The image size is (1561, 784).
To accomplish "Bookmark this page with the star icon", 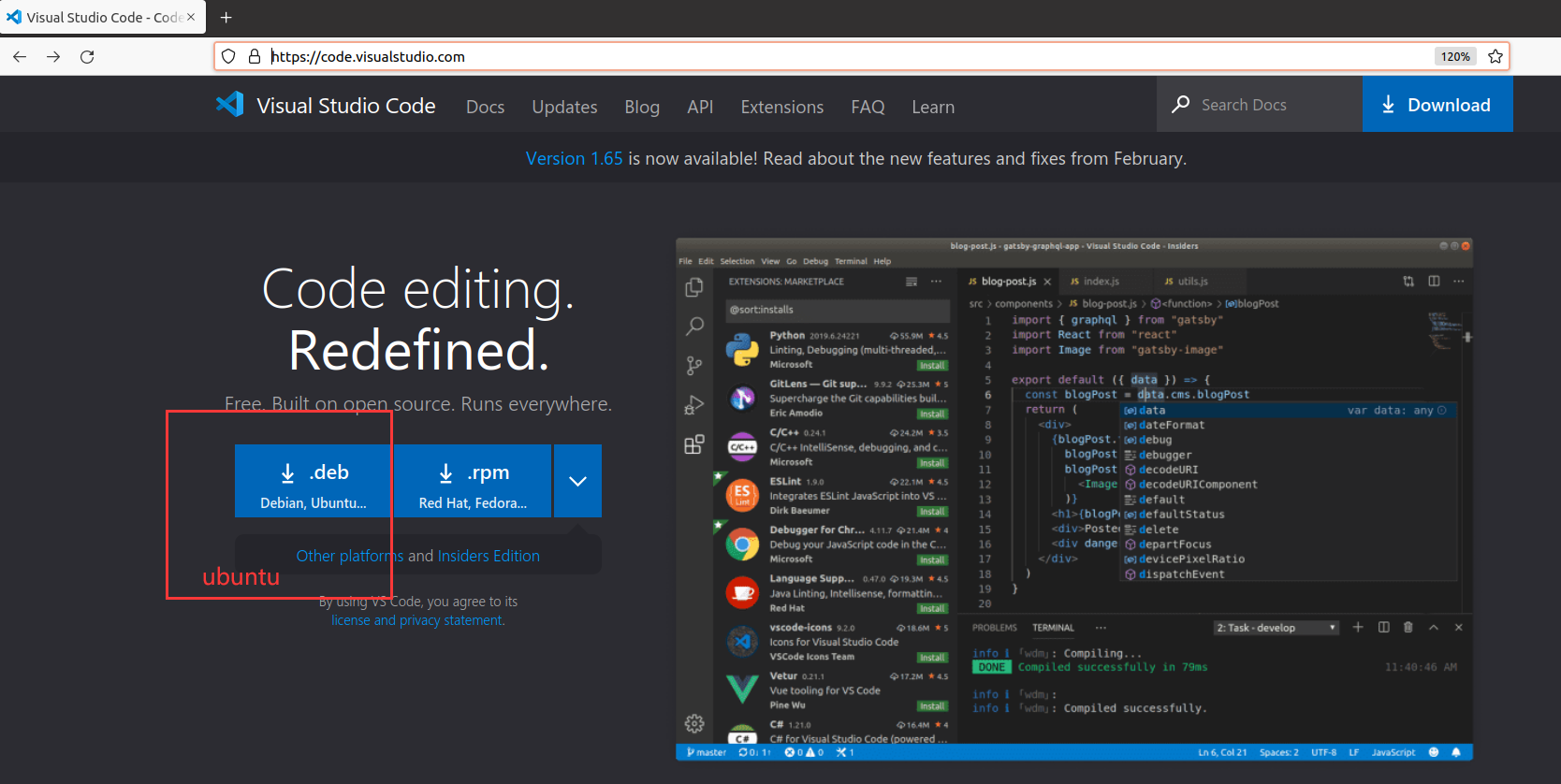I will [1495, 56].
